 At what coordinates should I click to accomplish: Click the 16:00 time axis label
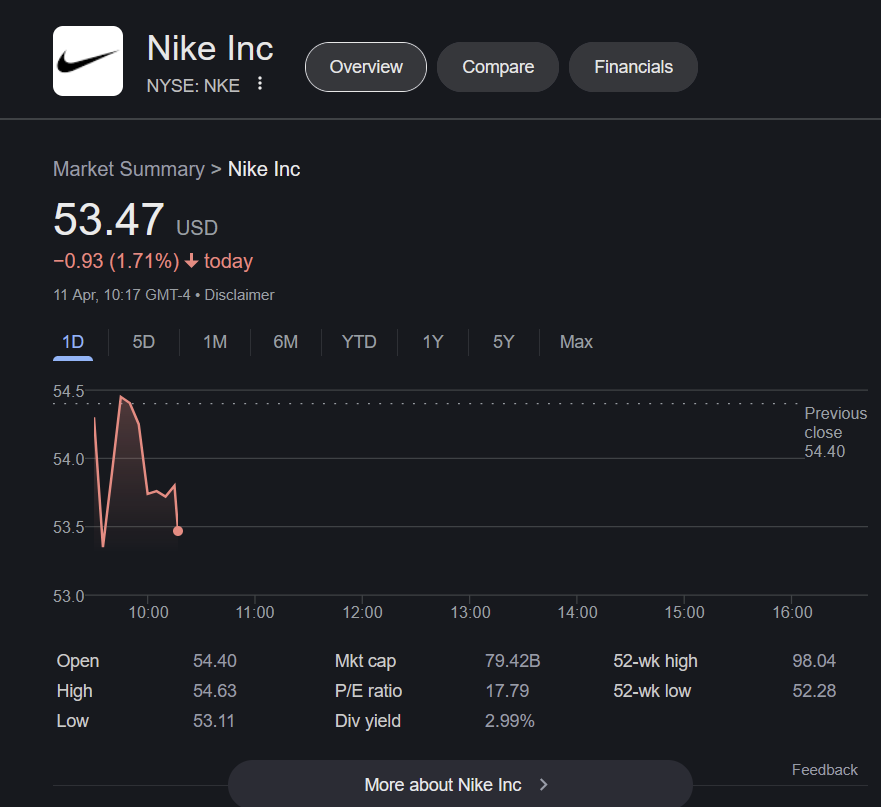792,612
